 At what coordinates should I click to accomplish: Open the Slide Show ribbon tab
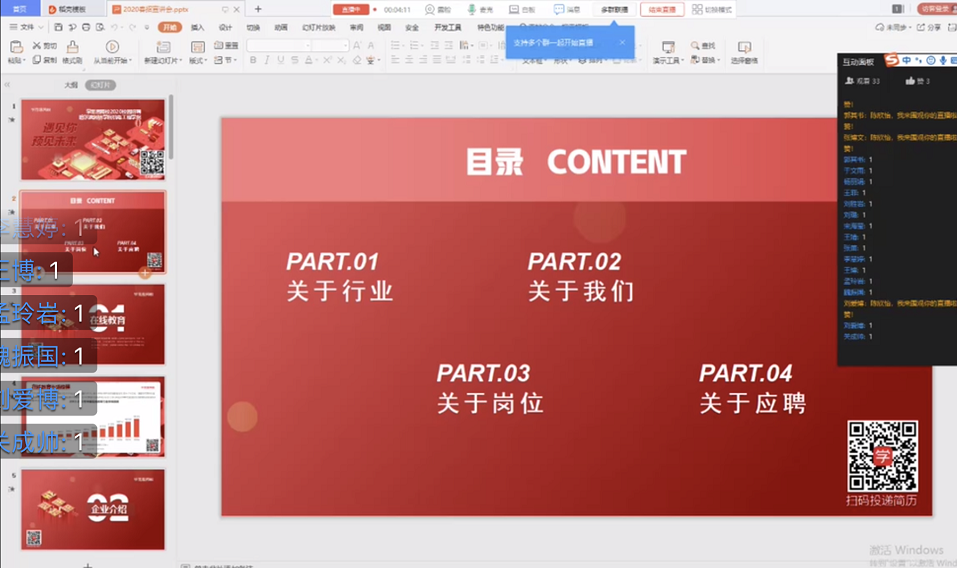click(x=319, y=27)
